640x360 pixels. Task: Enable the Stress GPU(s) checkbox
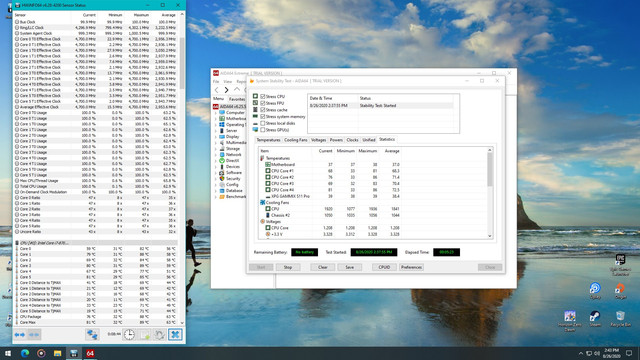(x=262, y=130)
